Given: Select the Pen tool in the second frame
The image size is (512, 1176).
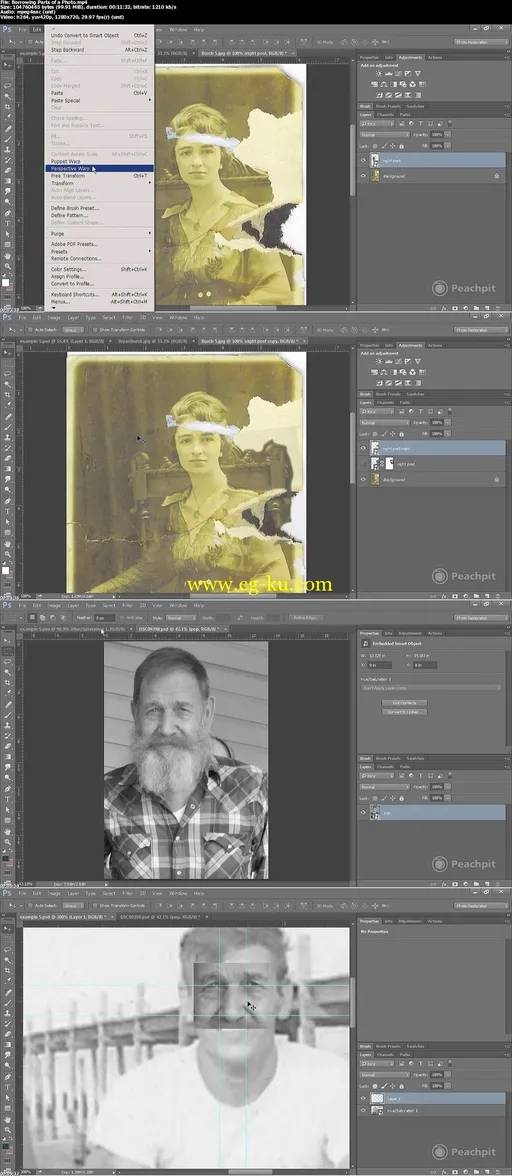Looking at the screenshot, I should tap(7, 500).
